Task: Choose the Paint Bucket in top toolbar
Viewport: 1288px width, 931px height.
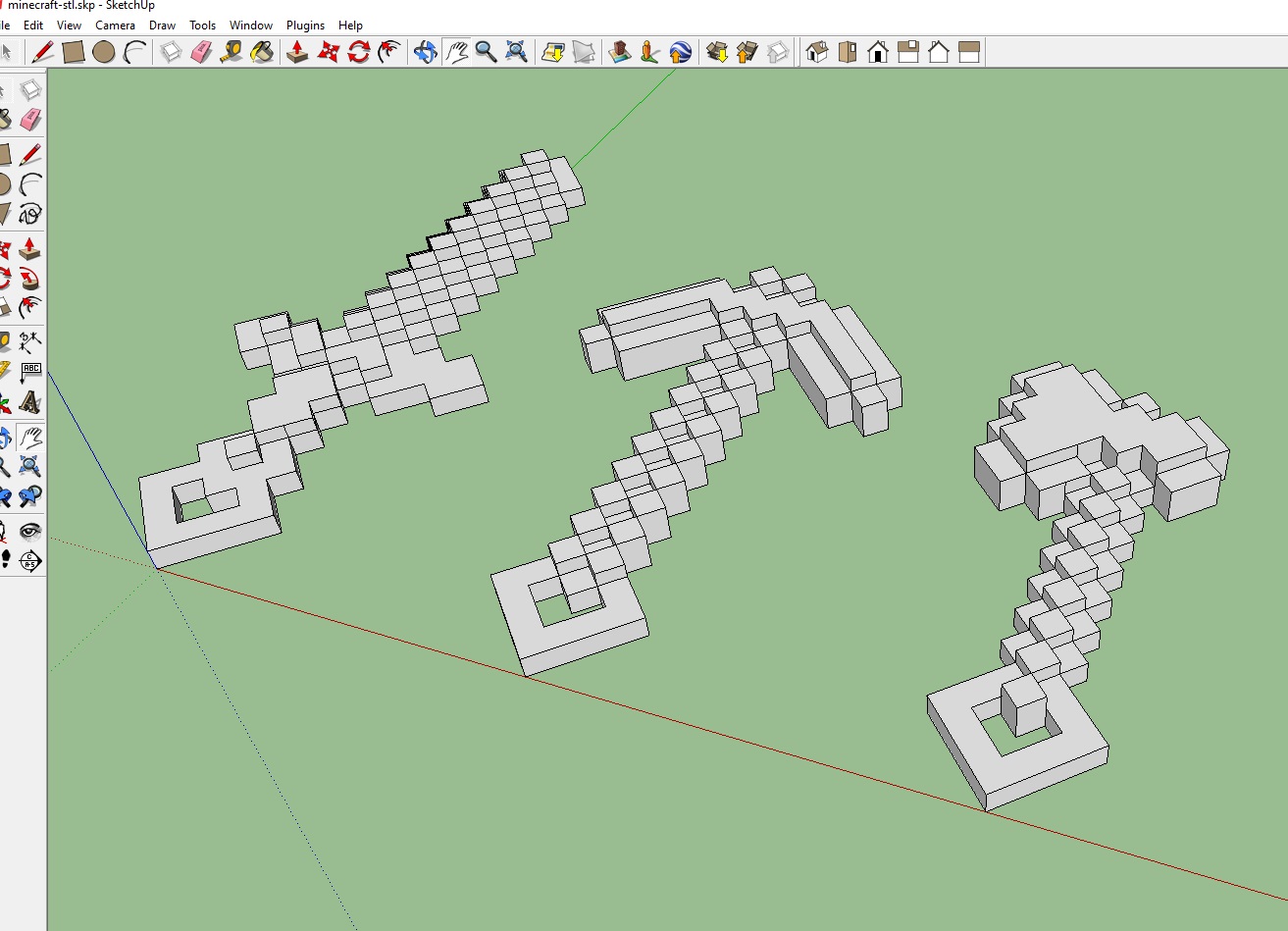Action: [262, 52]
